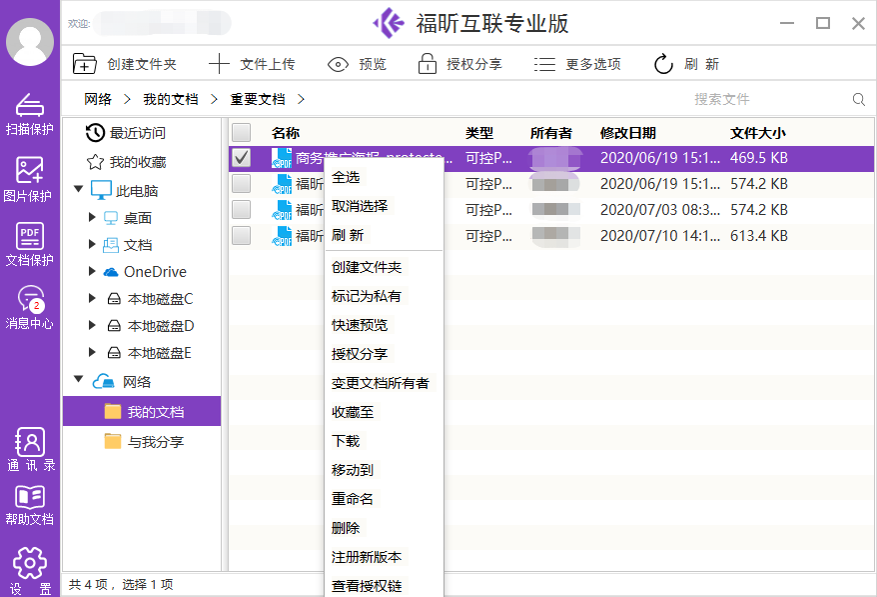Select 注册新版本 in the context menu
Viewport: 877px width, 597px height.
point(366,557)
